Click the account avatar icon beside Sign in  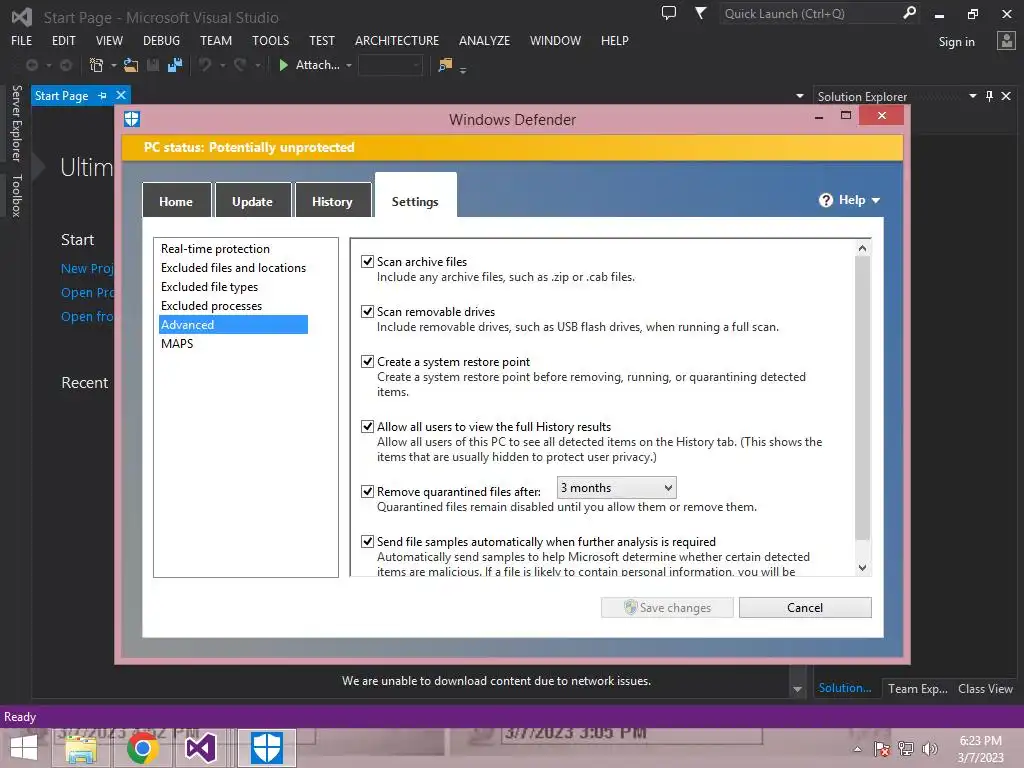pyautogui.click(x=1006, y=41)
